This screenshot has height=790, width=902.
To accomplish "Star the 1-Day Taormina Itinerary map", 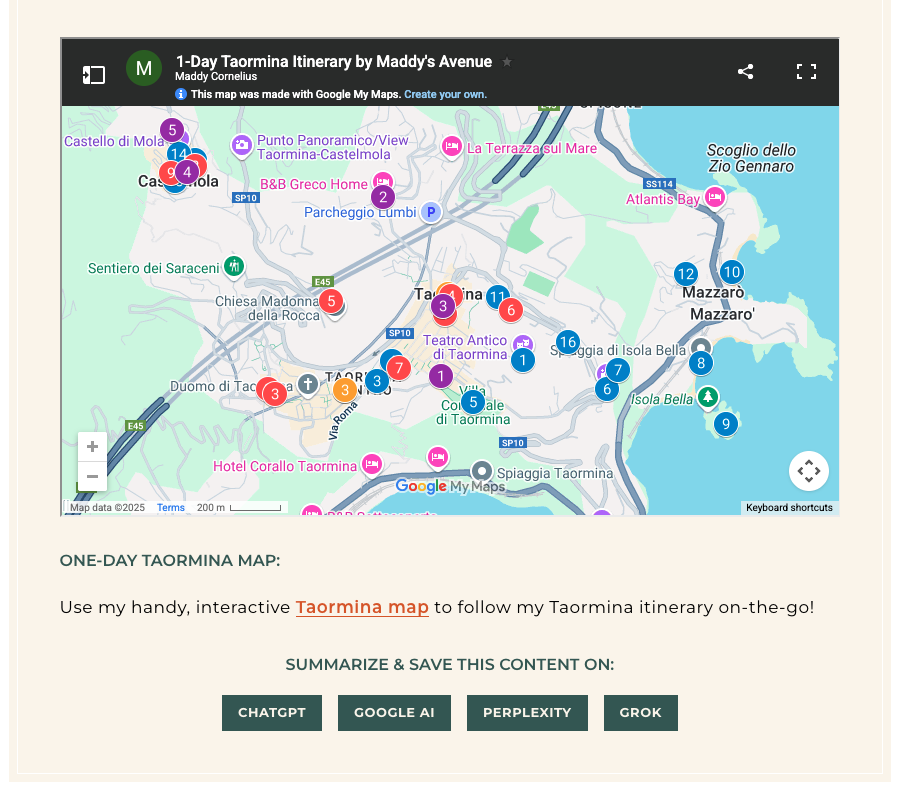I will coord(507,62).
